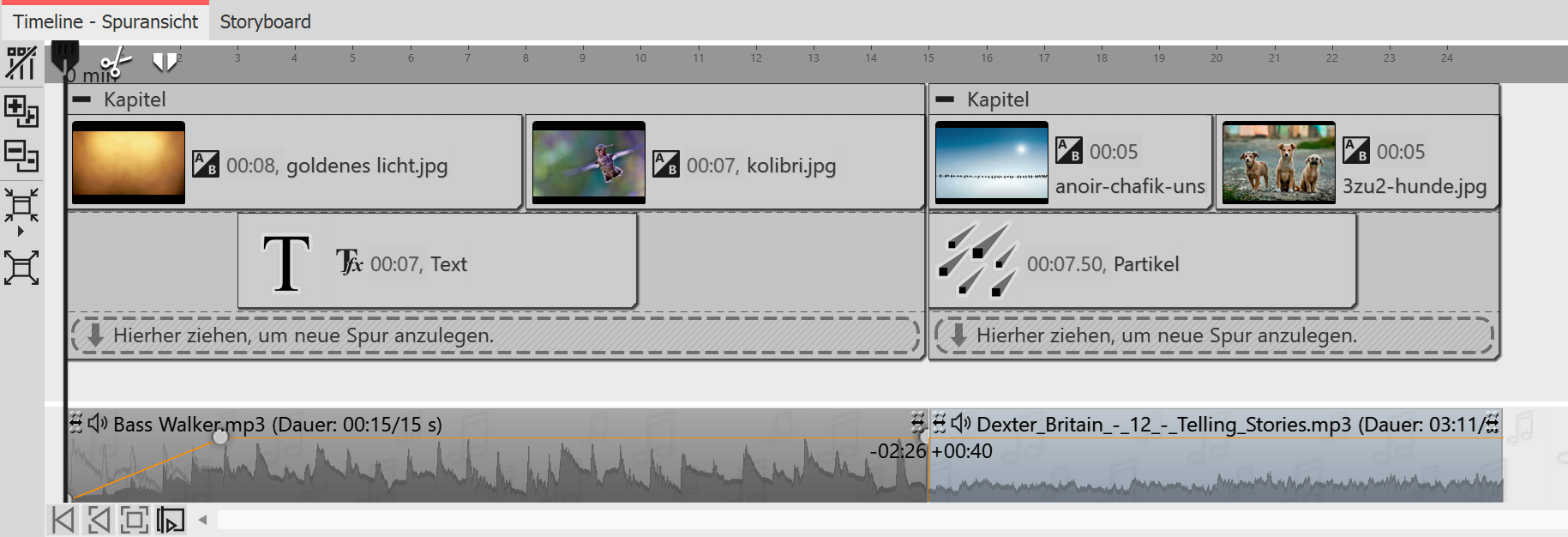Click ruler mark 20 on timeline

click(x=1217, y=57)
